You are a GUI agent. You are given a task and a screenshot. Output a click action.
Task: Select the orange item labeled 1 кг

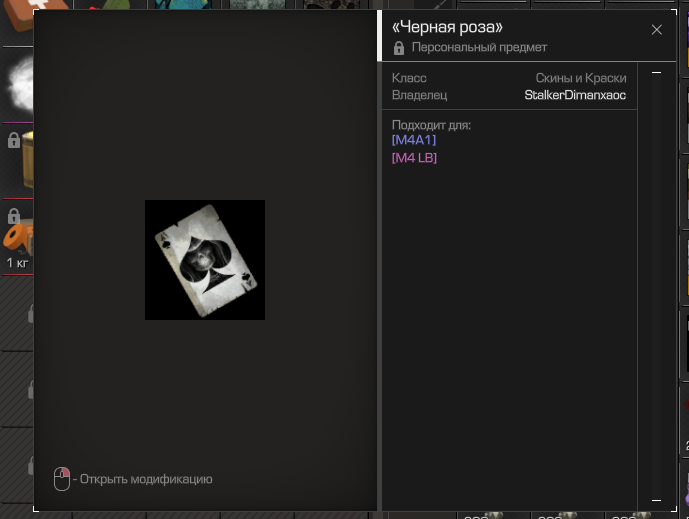pos(17,240)
